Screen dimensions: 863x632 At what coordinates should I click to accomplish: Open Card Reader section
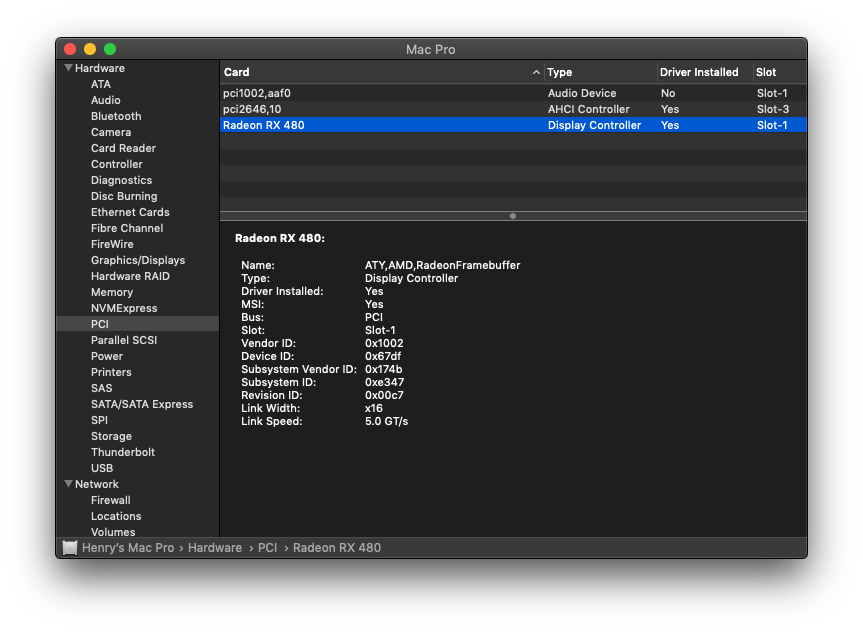point(123,148)
